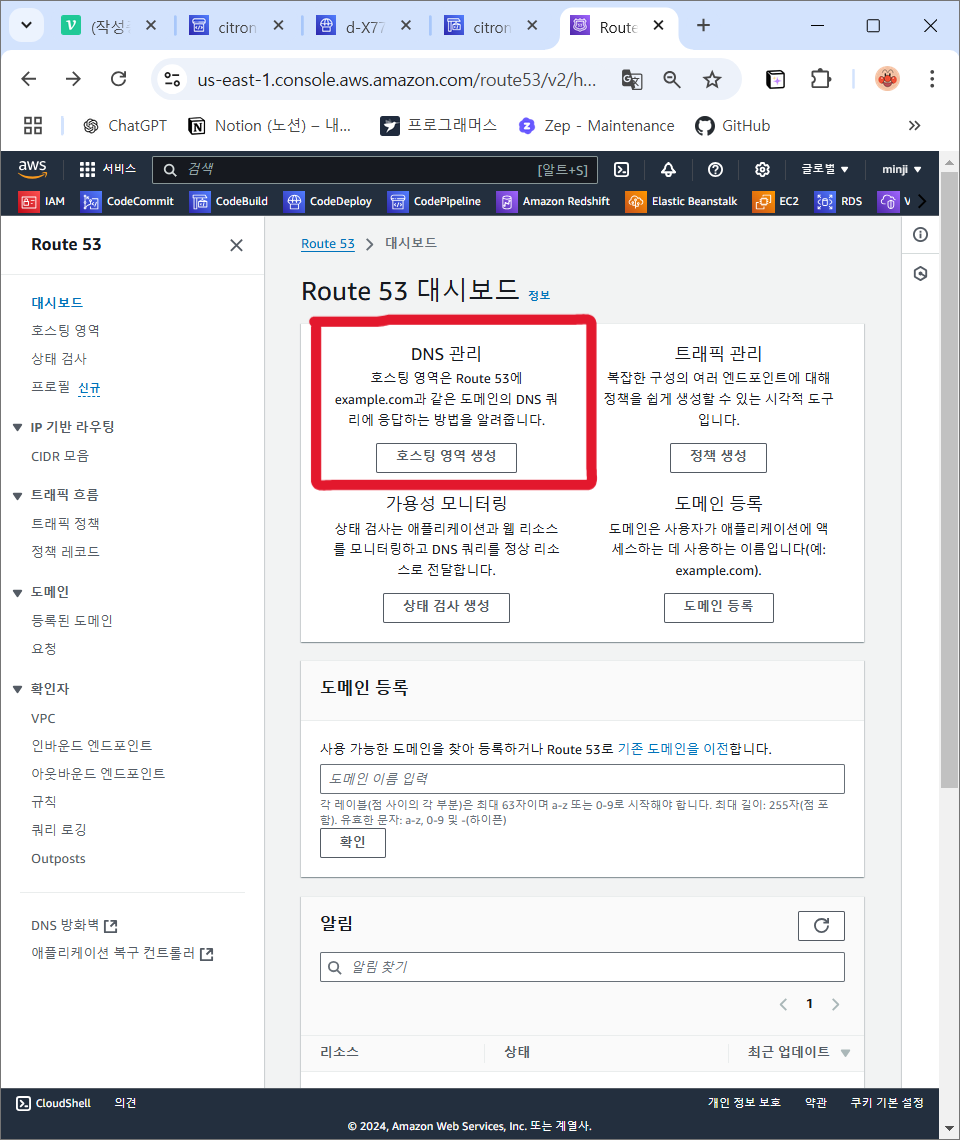The image size is (960, 1140).
Task: Go to next page of 알림
Action: pos(835,1004)
